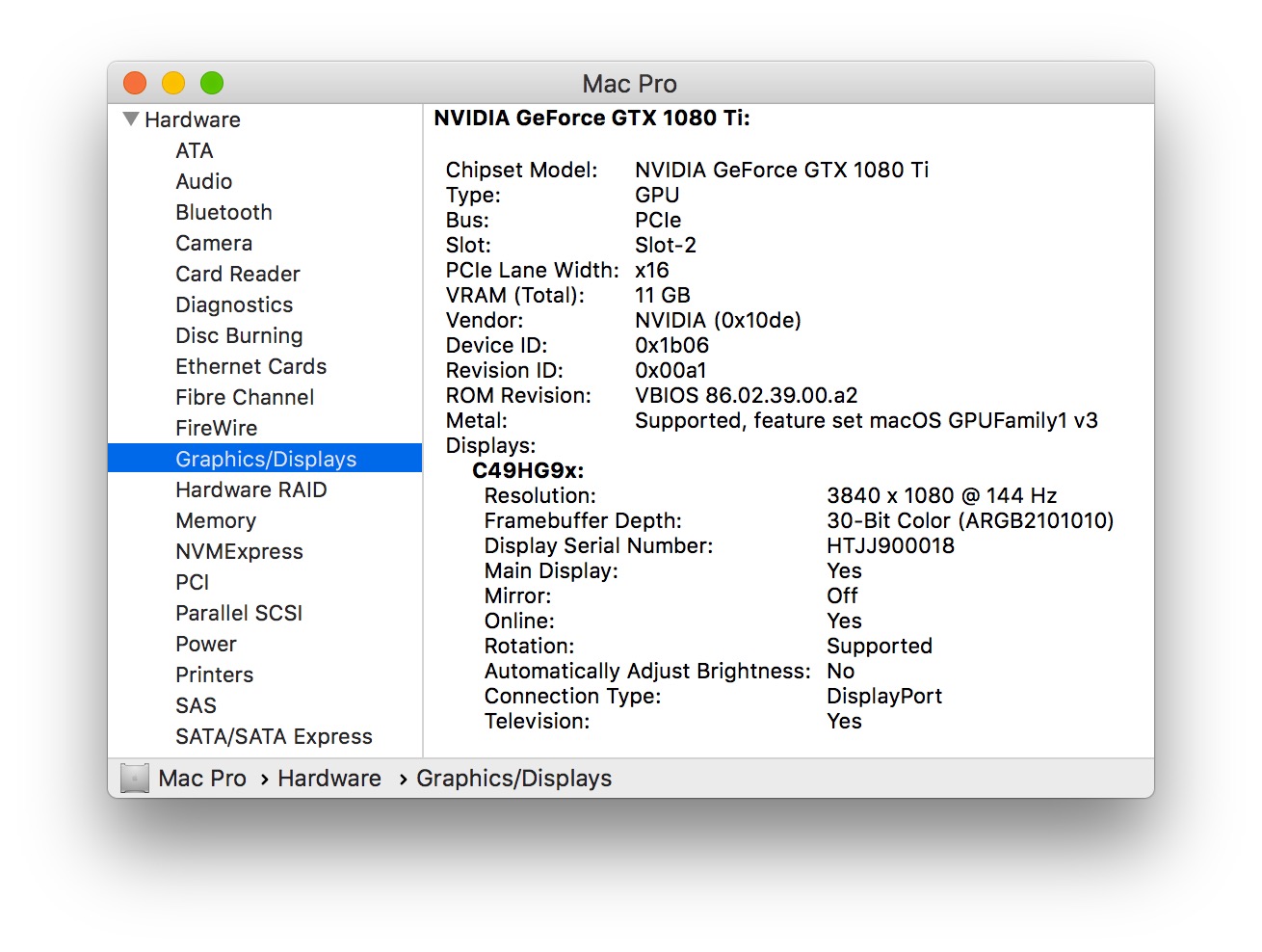This screenshot has height=952, width=1262.
Task: Click the Mirror value Off
Action: (843, 596)
